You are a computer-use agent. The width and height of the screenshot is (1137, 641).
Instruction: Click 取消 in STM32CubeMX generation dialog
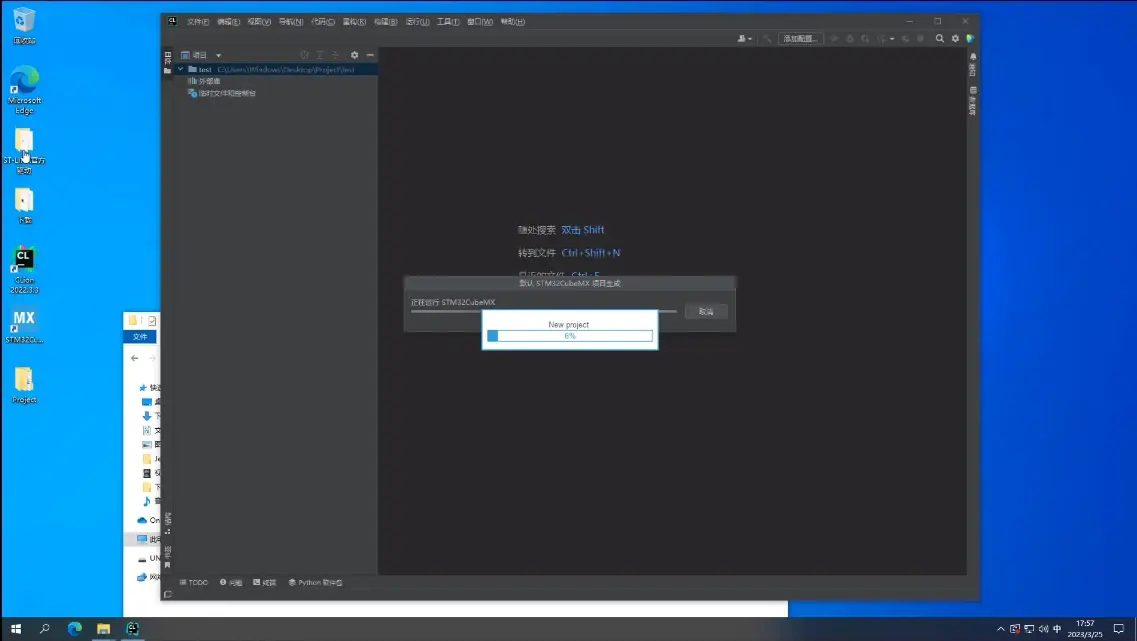[706, 311]
